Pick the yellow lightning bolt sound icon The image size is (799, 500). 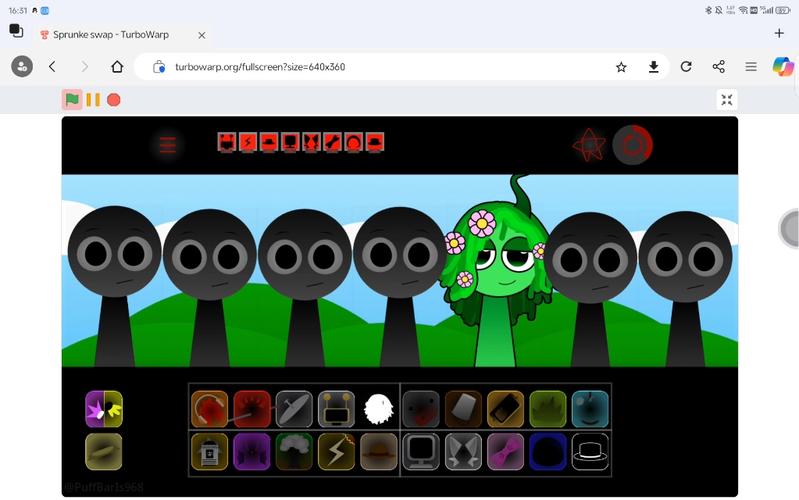pos(336,452)
